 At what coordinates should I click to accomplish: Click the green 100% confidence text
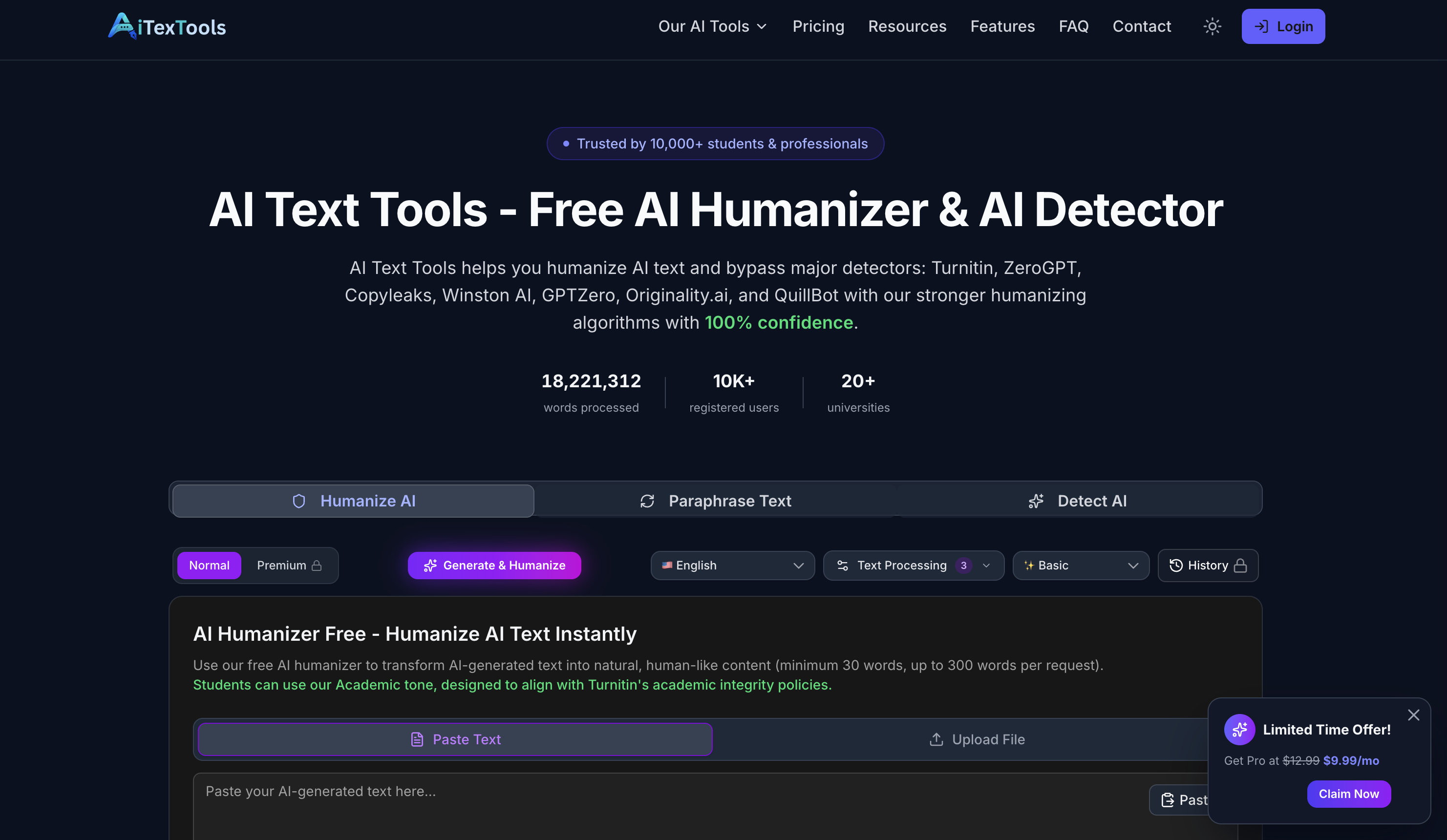tap(779, 323)
